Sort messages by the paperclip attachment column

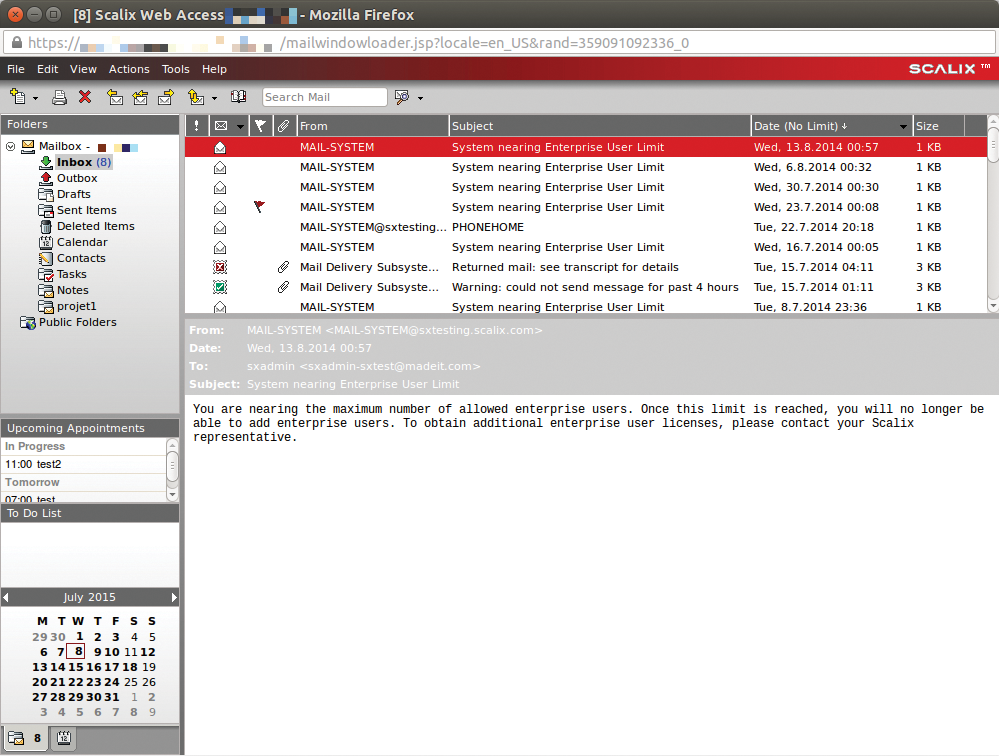(283, 125)
